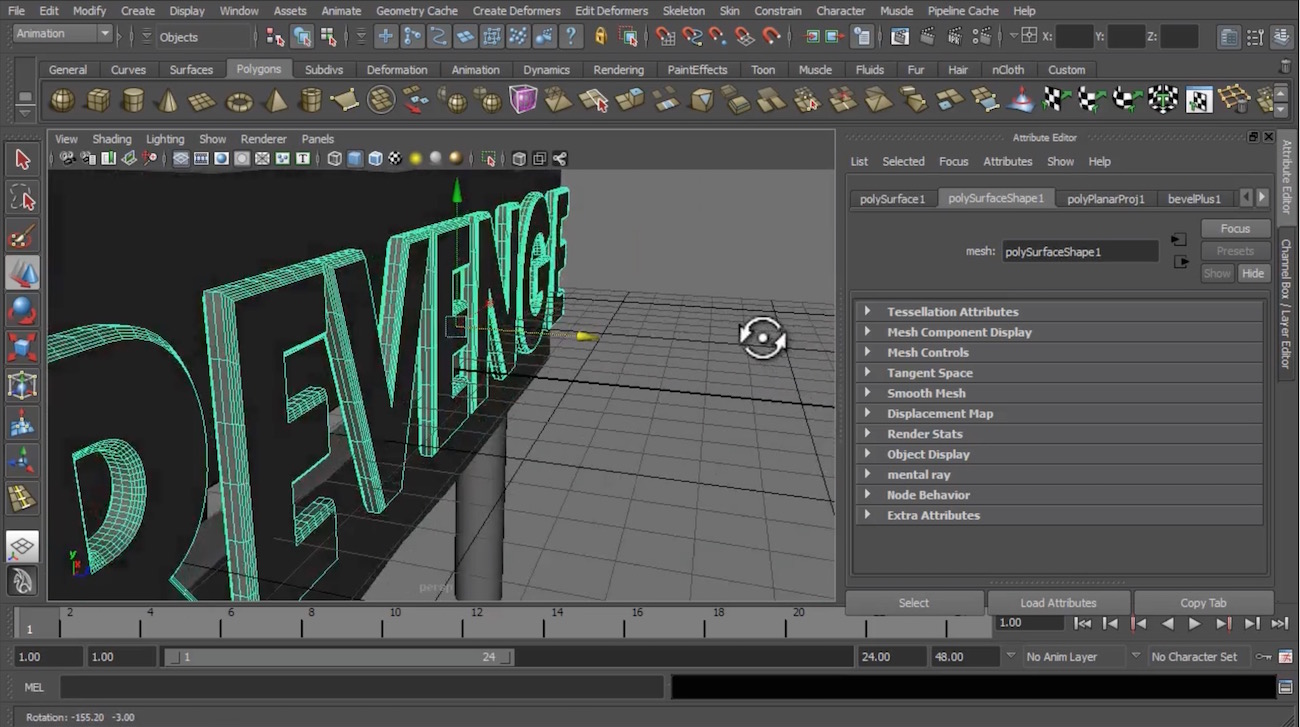Click the Load Attributes button
The image size is (1300, 727).
point(1058,603)
